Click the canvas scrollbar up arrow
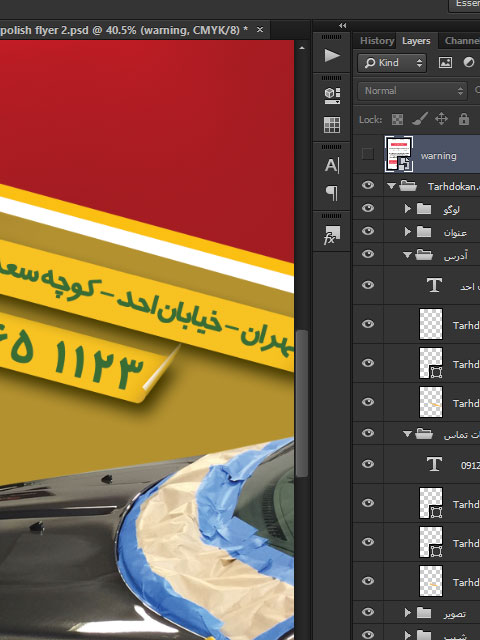The height and width of the screenshot is (640, 480). [302, 48]
